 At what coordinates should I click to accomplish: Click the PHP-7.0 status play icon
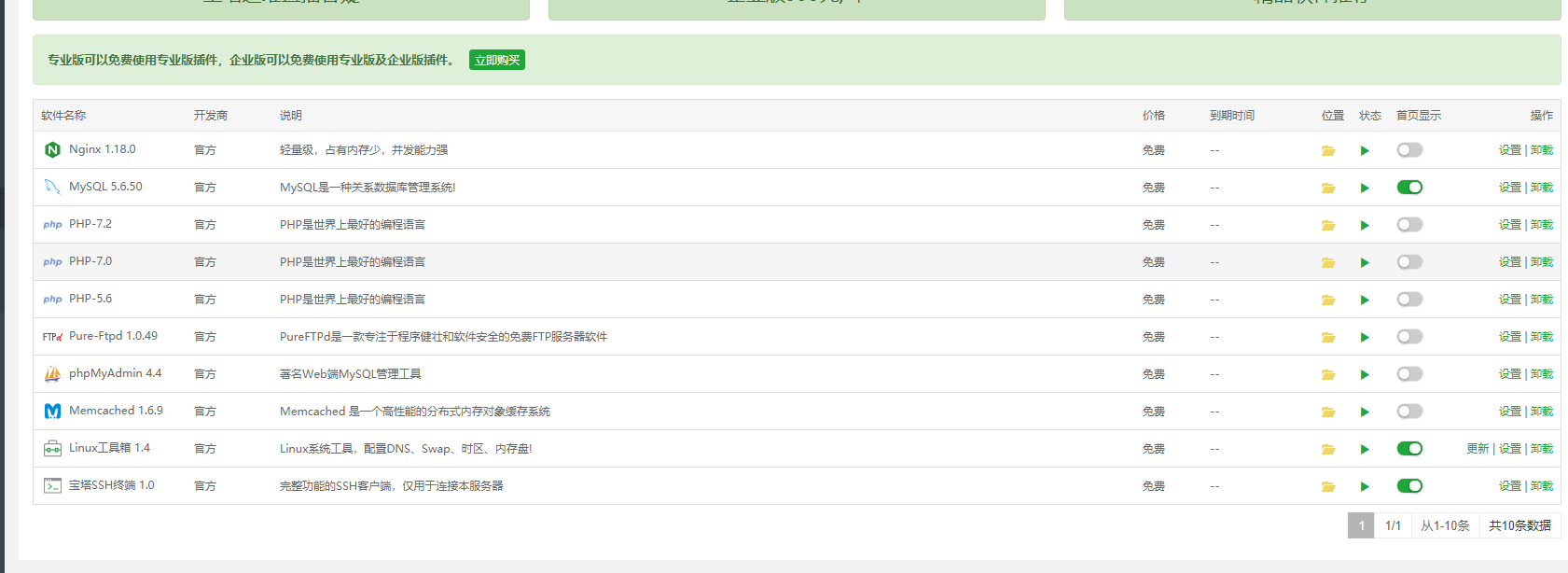click(x=1365, y=262)
